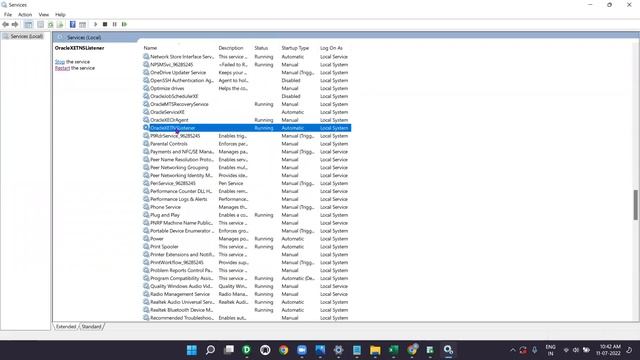
Task: Open taskbar Search magnifier icon
Action: [x=210, y=350]
